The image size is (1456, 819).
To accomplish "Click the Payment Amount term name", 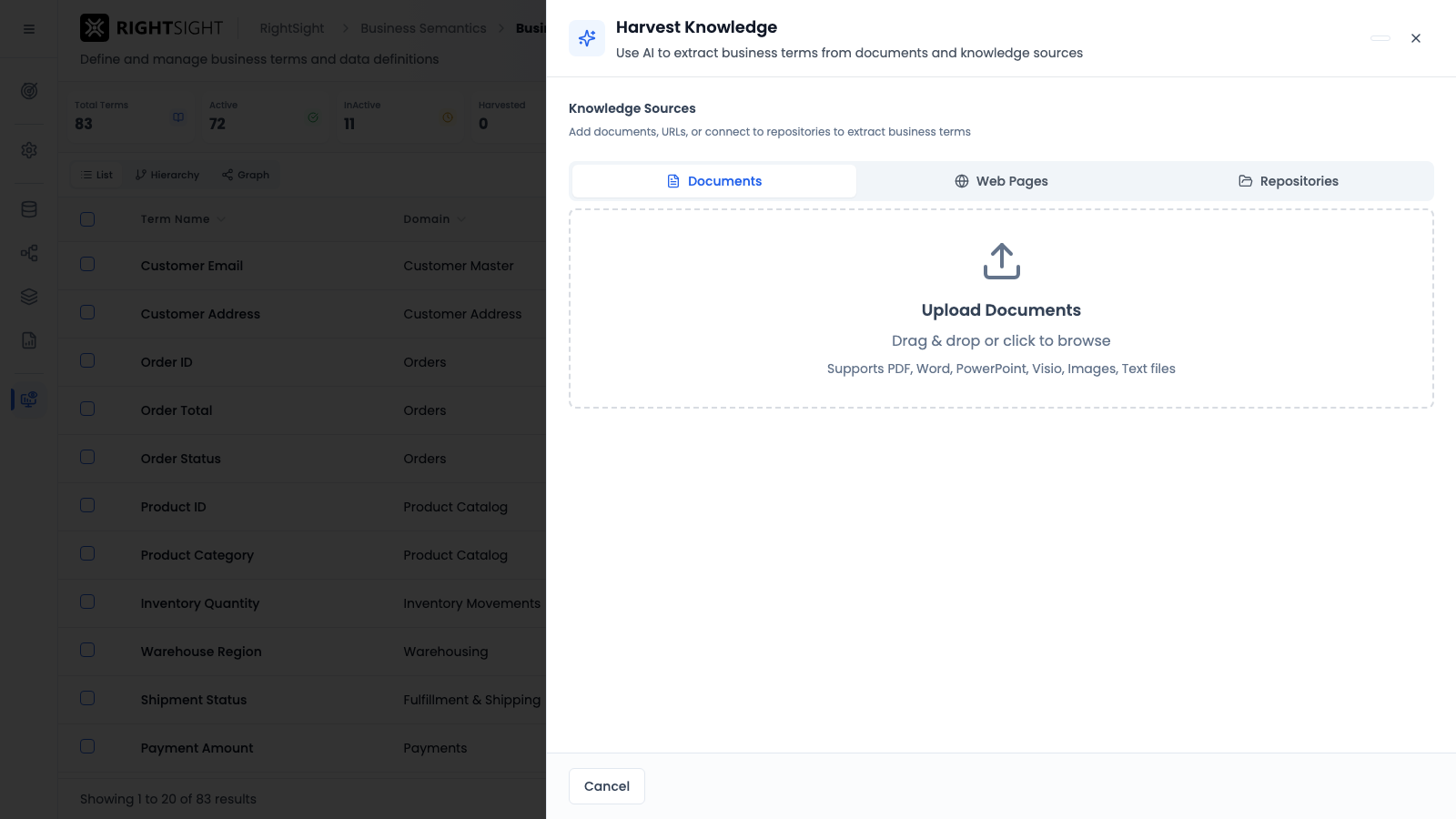I will (x=197, y=748).
